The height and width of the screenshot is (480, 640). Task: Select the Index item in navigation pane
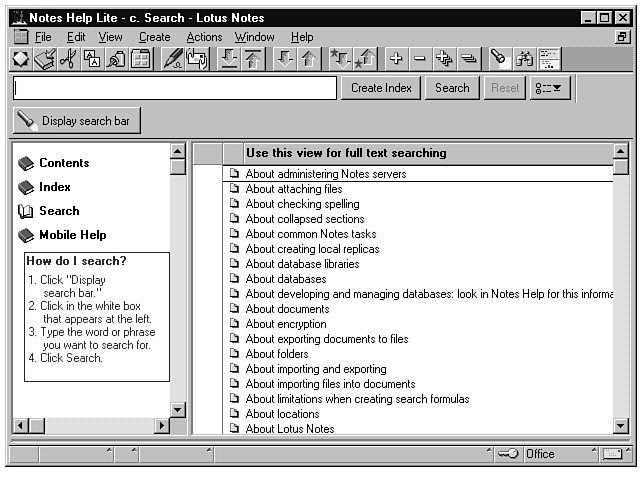coord(55,187)
